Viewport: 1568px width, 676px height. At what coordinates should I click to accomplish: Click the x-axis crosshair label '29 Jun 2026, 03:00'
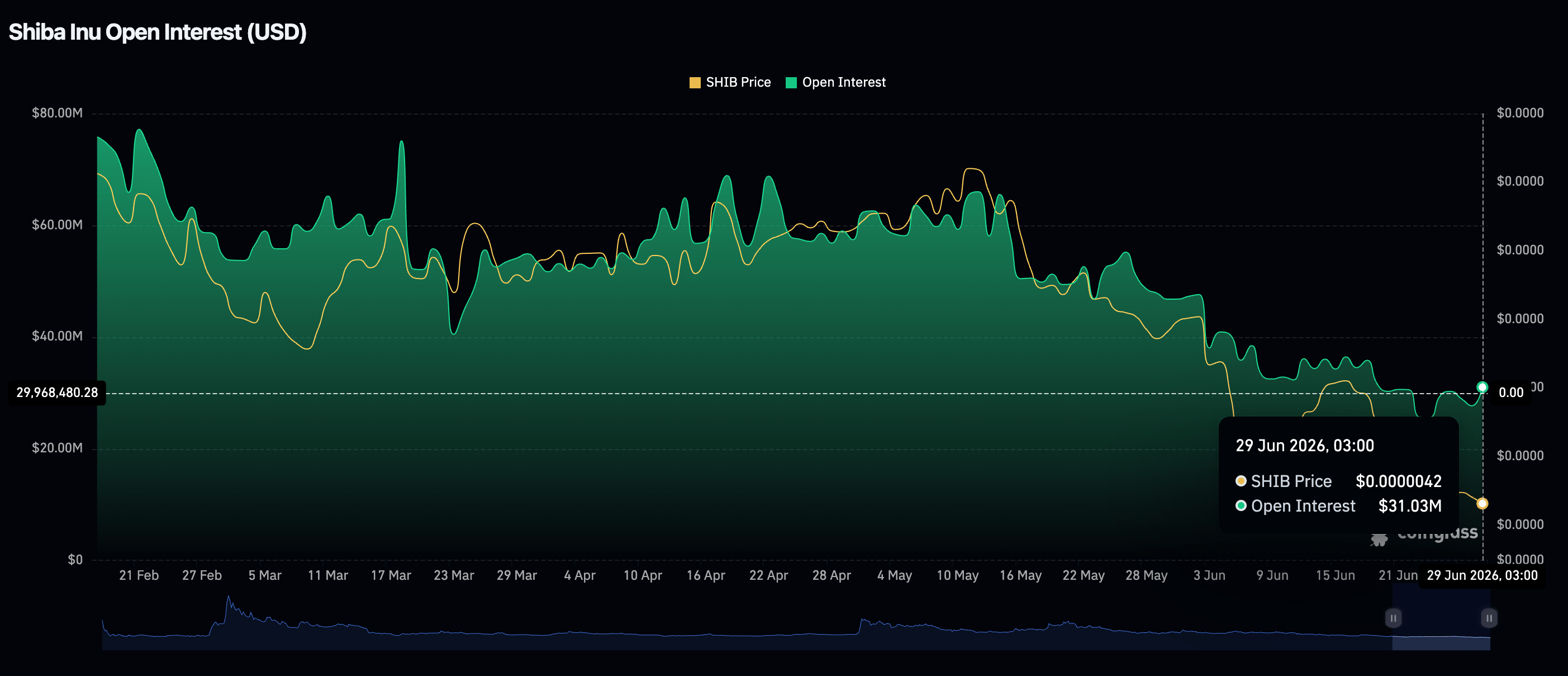(x=1481, y=575)
